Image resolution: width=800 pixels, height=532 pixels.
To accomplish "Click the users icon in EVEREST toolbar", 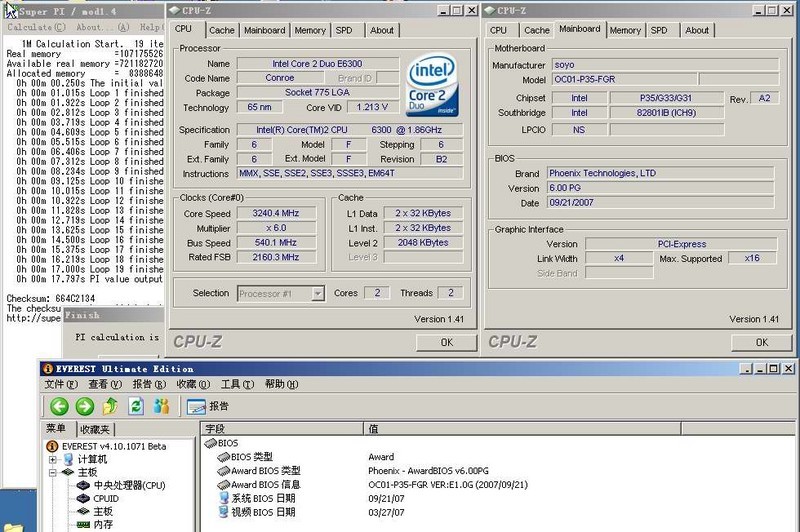I will 161,406.
